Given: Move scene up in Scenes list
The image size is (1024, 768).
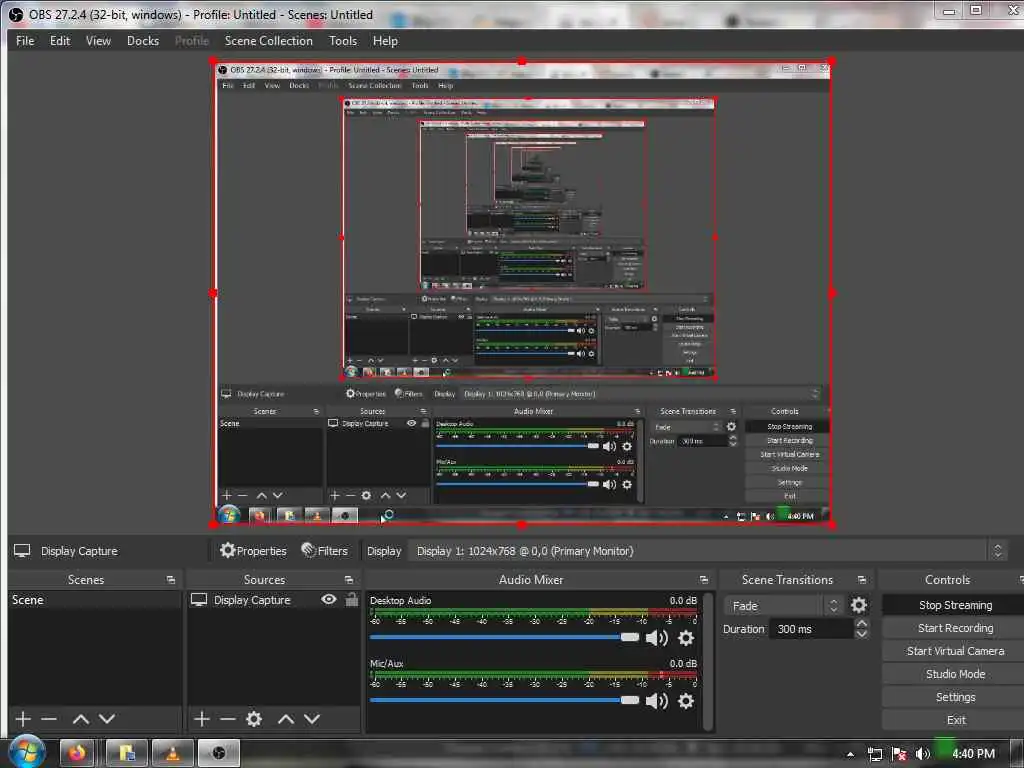Looking at the screenshot, I should point(80,718).
